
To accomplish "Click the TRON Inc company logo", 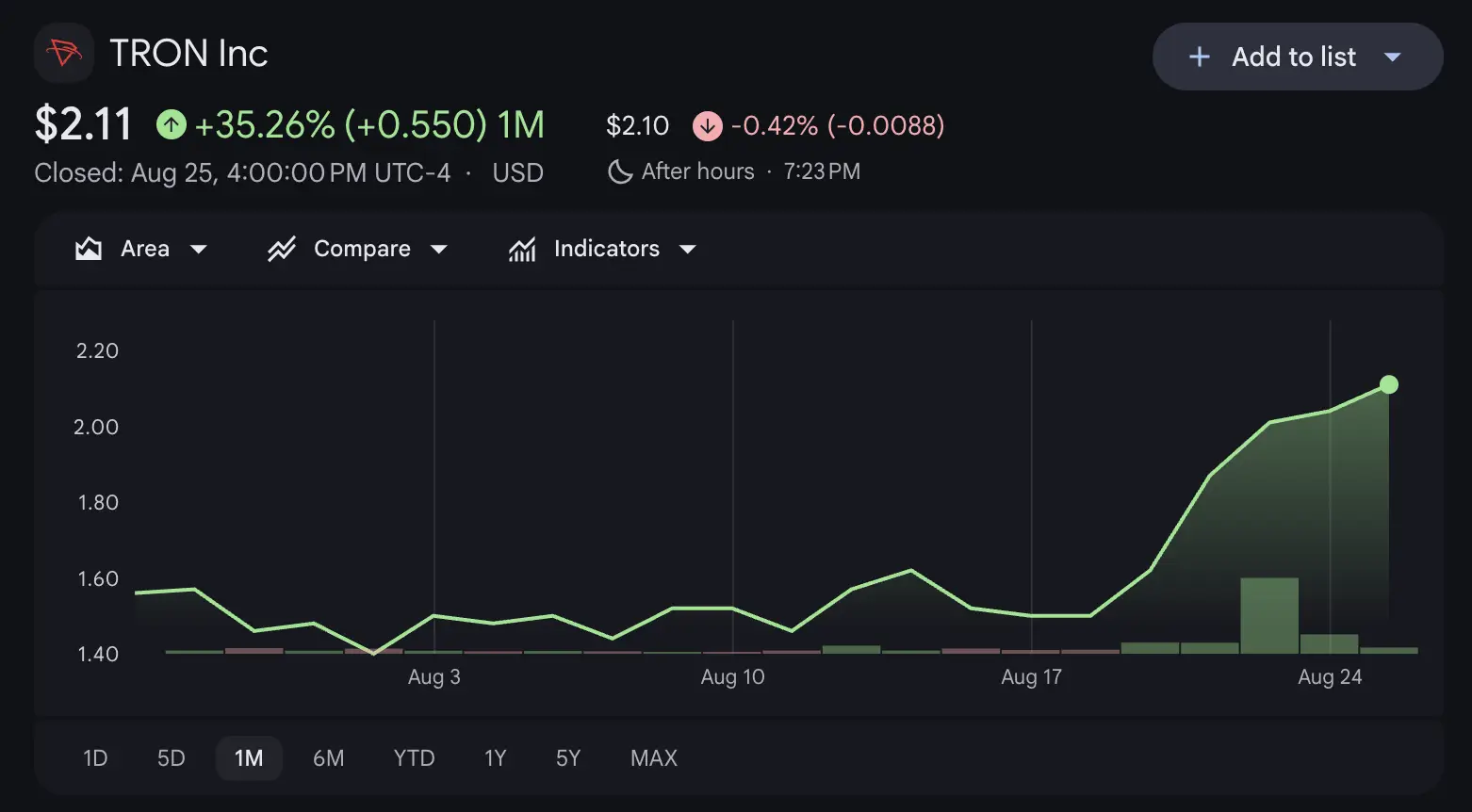I will [64, 53].
